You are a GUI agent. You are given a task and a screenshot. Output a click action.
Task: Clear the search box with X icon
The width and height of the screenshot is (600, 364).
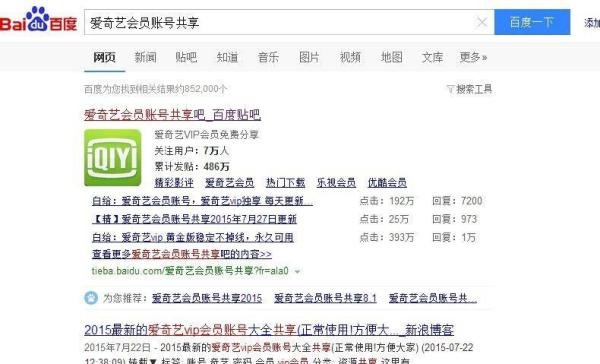click(x=482, y=22)
